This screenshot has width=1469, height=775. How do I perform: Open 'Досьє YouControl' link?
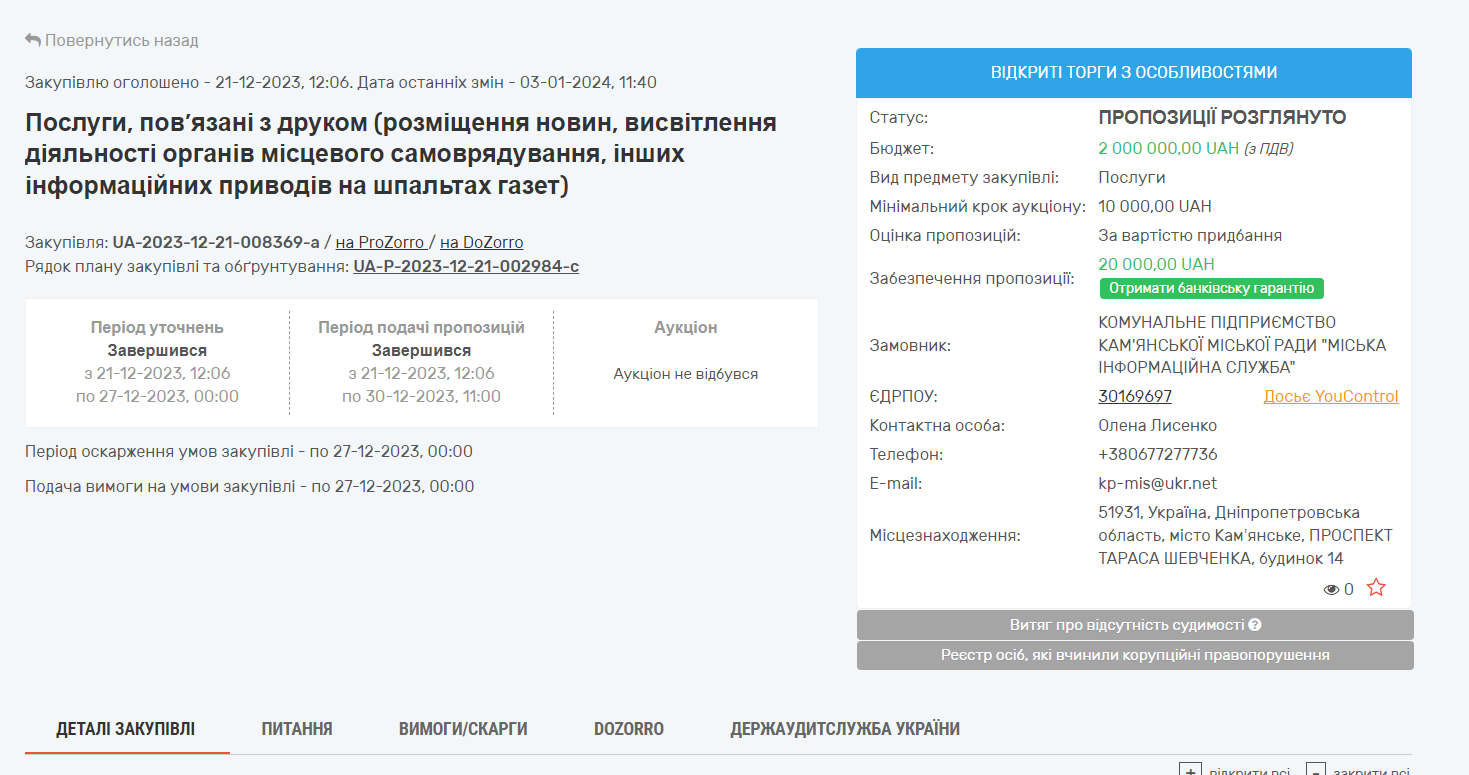pyautogui.click(x=1330, y=396)
